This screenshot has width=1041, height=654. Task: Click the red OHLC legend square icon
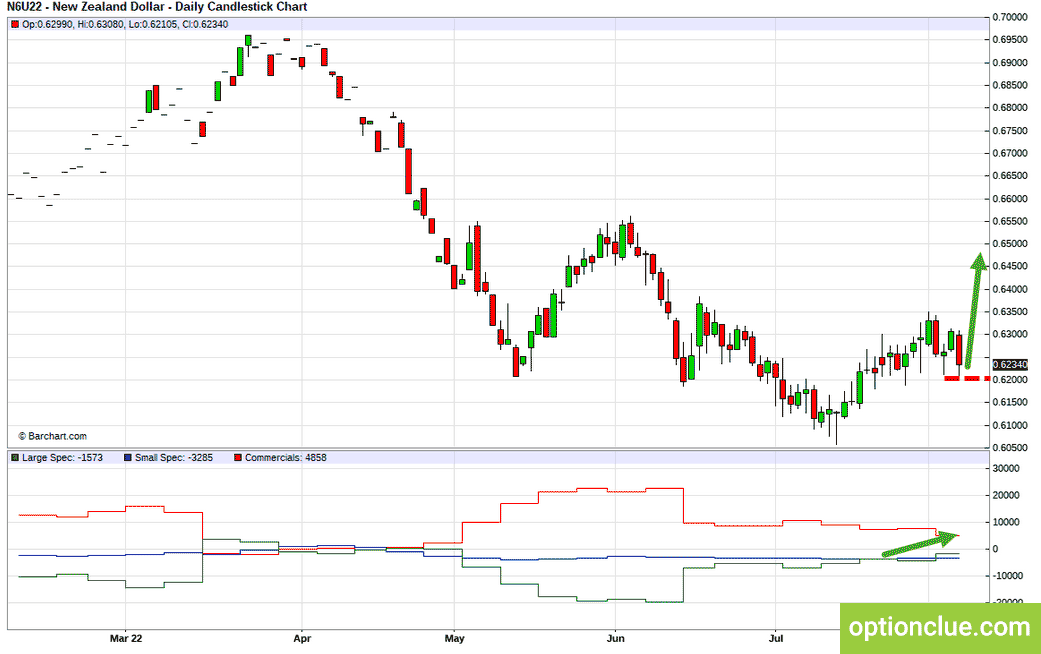pos(15,25)
